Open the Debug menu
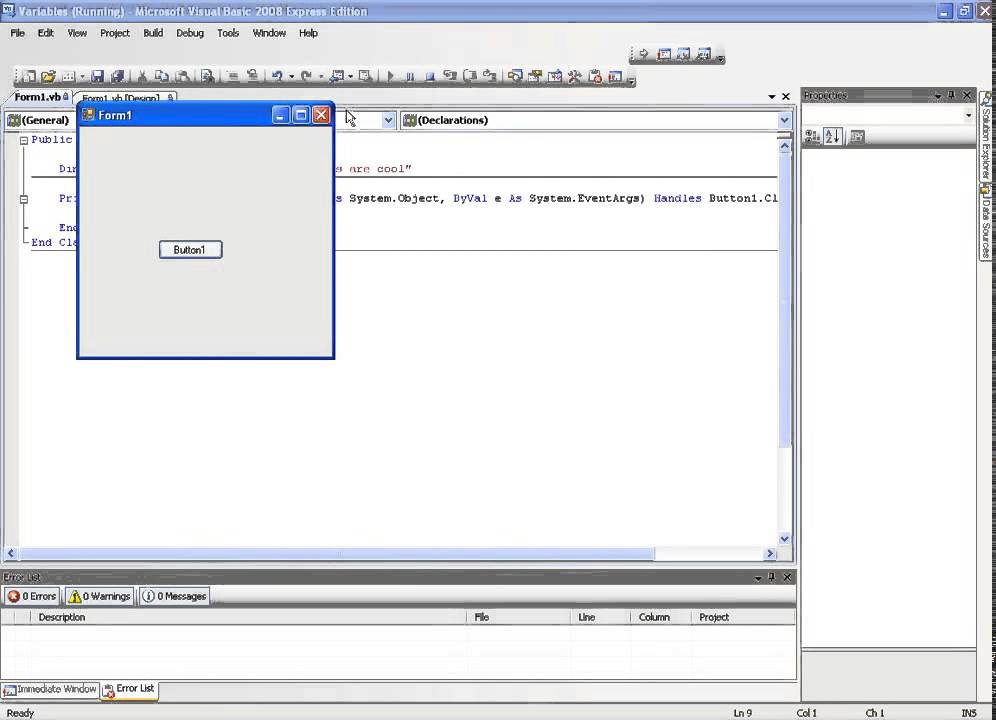 pos(190,33)
